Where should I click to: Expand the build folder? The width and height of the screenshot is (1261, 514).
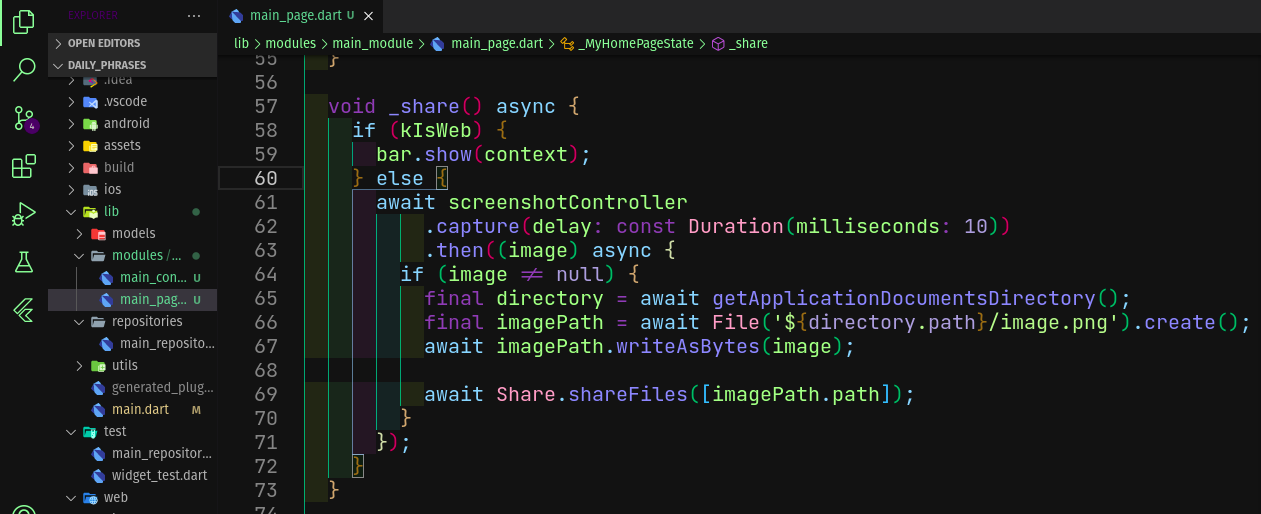tap(132, 167)
